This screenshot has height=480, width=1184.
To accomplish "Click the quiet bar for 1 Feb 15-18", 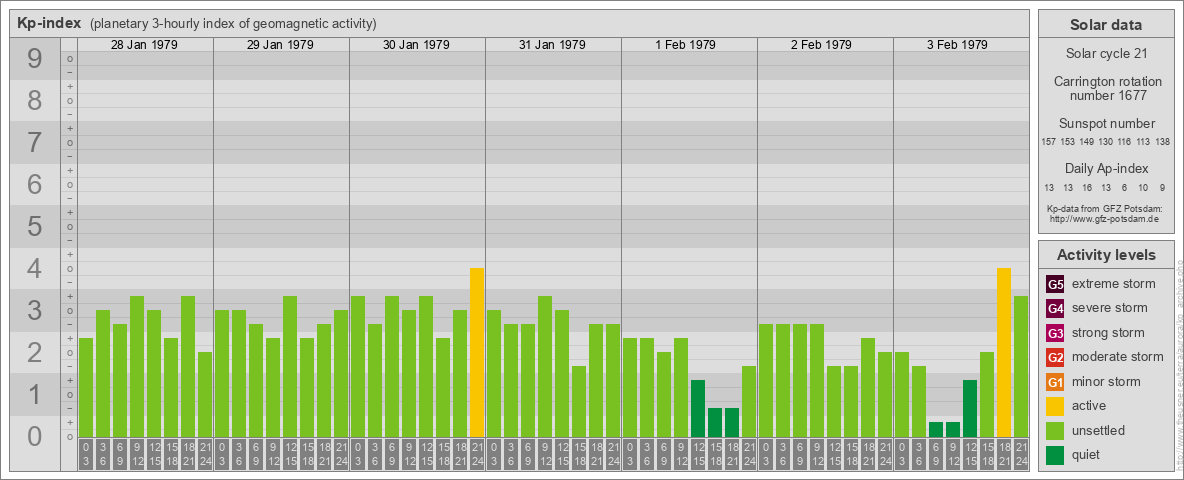I will (x=714, y=423).
